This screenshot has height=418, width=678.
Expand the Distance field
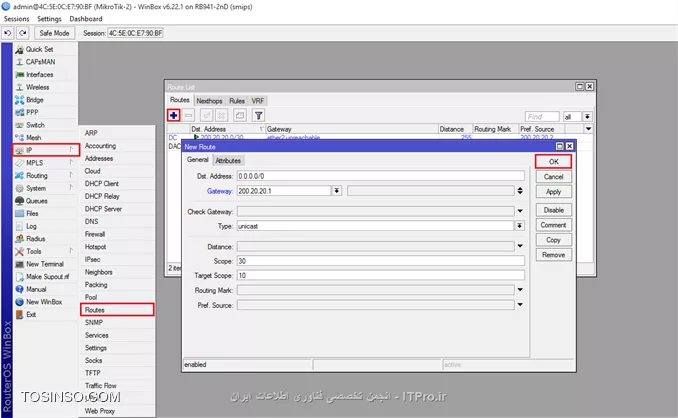[520, 246]
